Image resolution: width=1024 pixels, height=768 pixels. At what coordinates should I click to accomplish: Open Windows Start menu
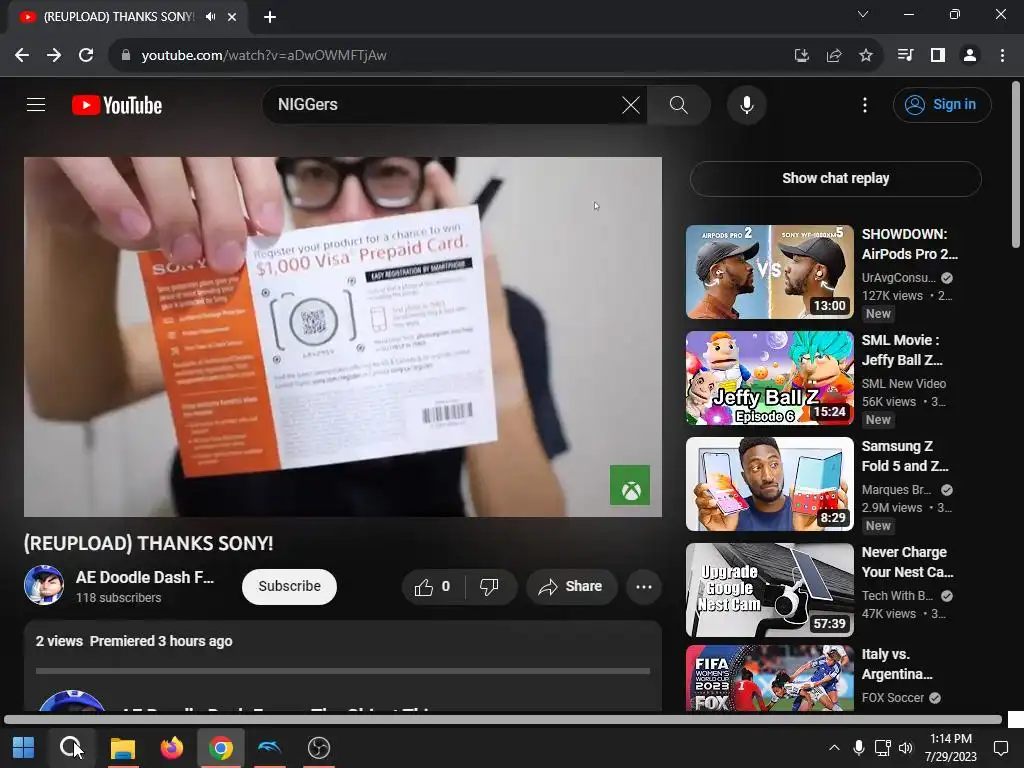pyautogui.click(x=24, y=748)
